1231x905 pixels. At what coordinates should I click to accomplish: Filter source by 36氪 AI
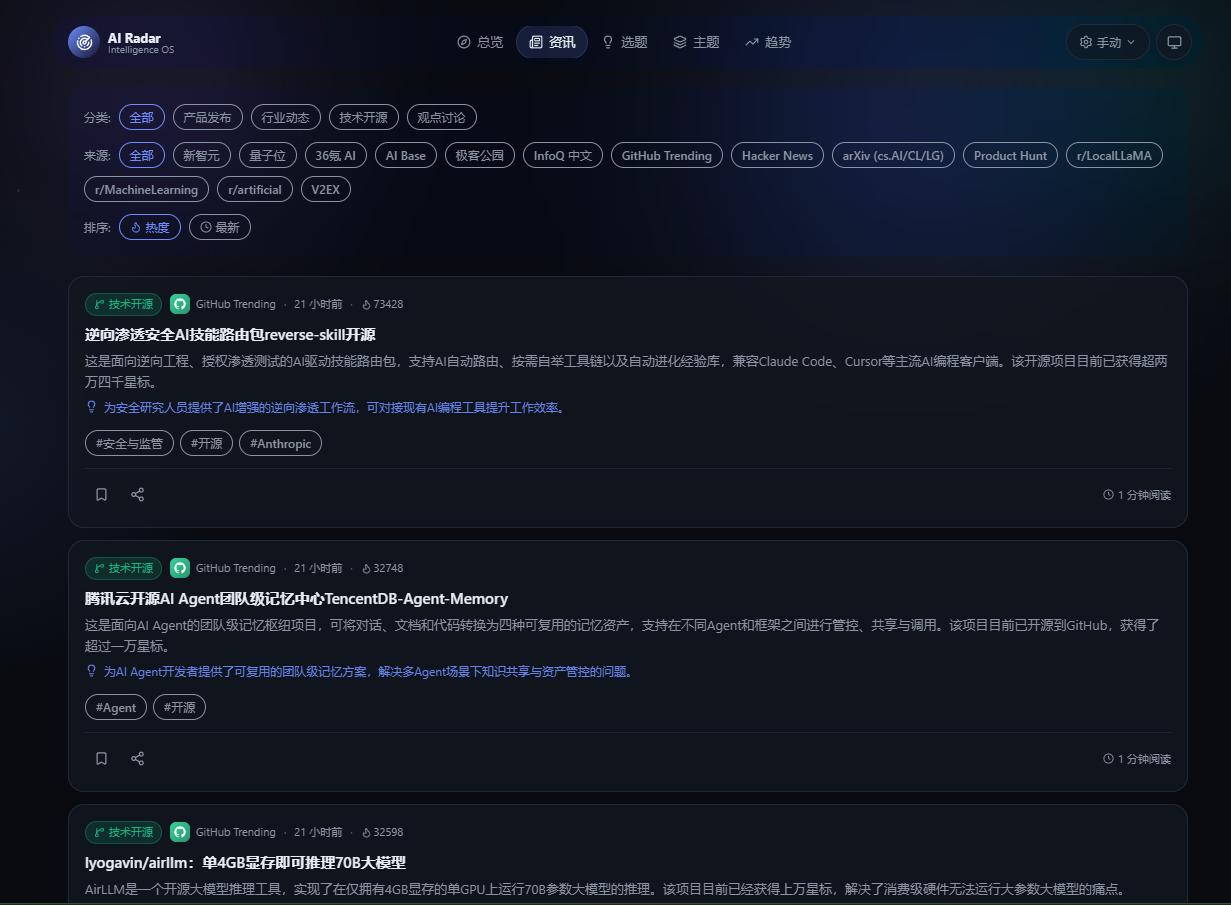(x=335, y=155)
